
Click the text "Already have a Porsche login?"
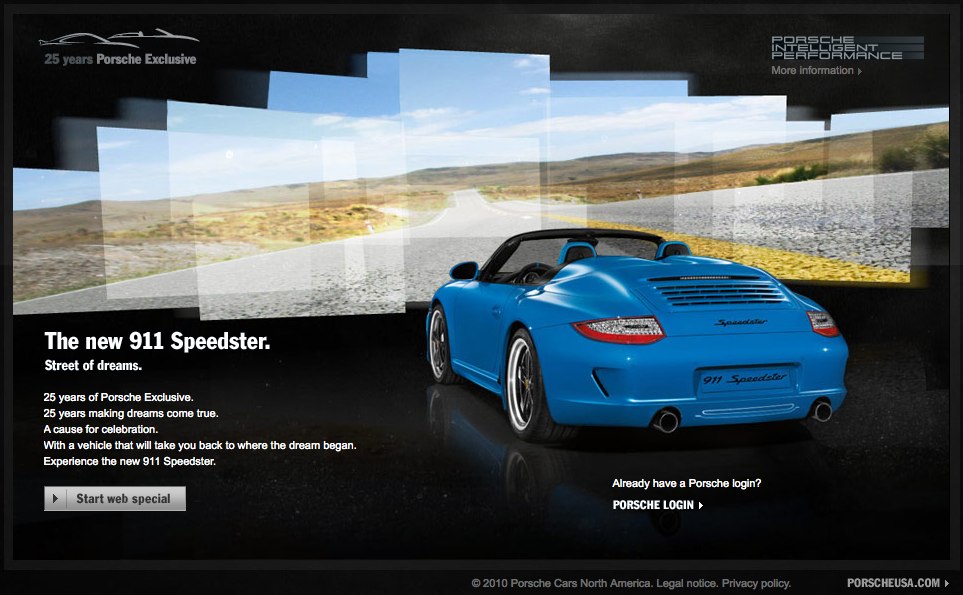687,483
